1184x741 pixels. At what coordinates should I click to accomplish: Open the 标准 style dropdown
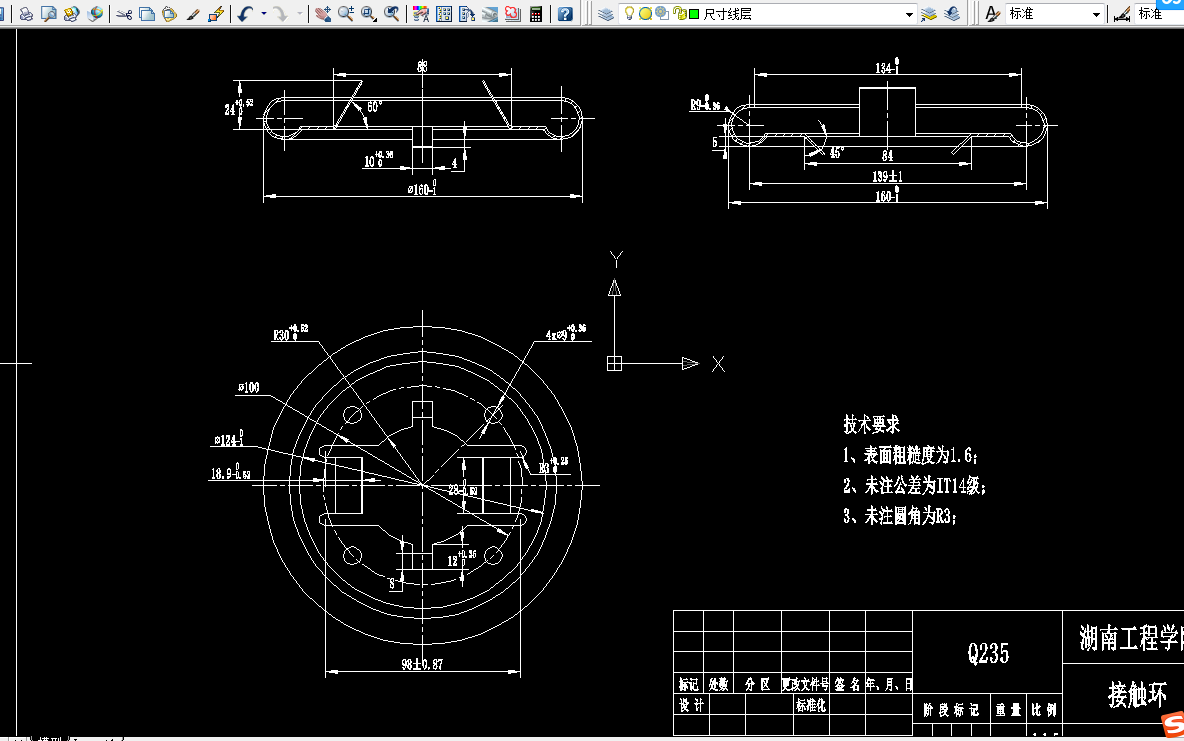1095,14
